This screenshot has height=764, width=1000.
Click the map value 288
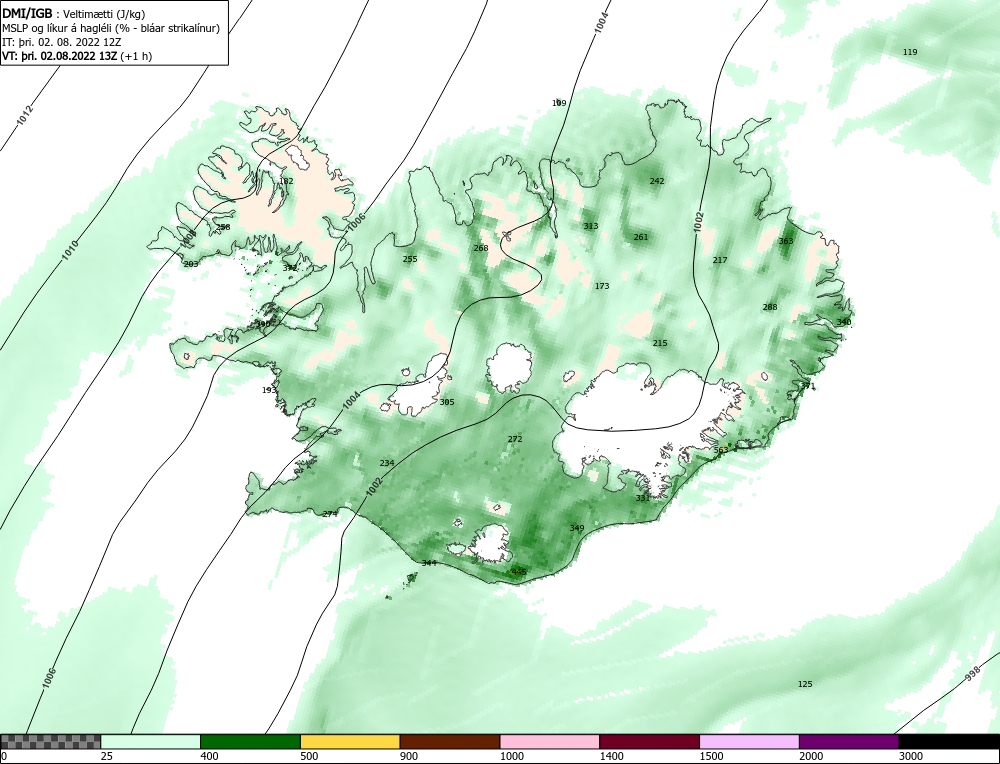tap(770, 307)
